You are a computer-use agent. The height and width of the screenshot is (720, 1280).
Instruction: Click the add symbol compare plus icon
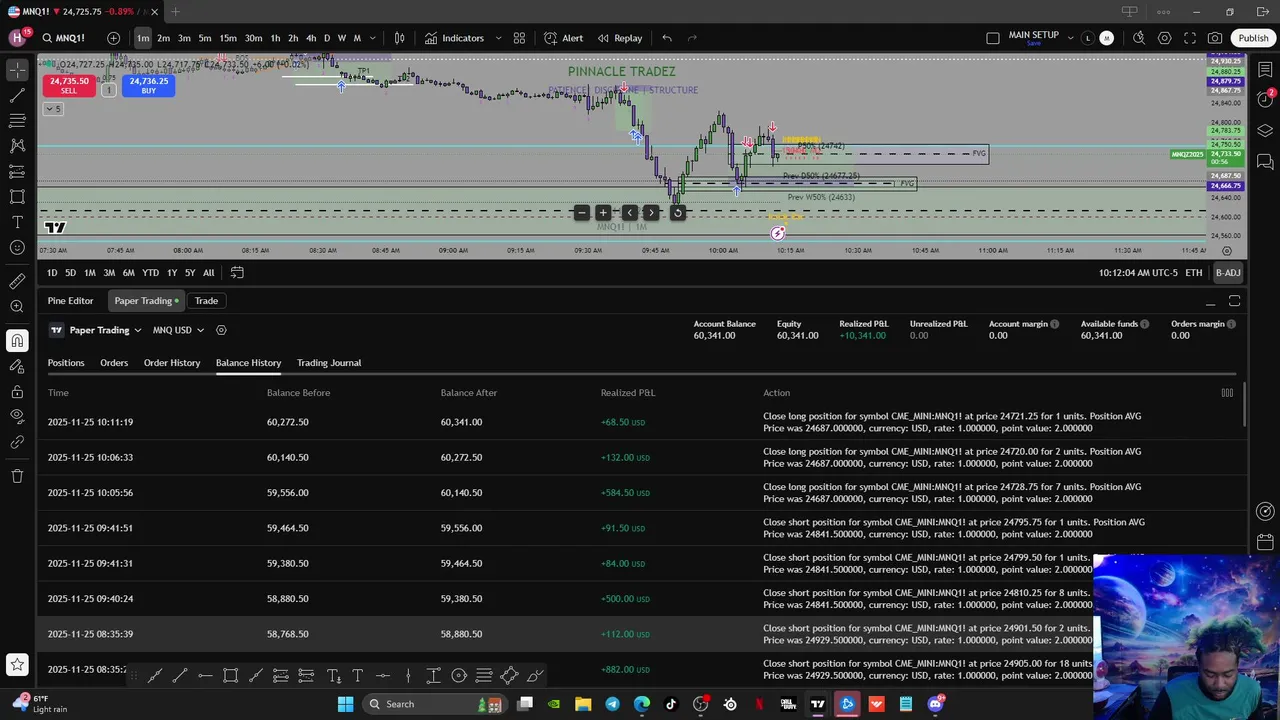pyautogui.click(x=113, y=38)
